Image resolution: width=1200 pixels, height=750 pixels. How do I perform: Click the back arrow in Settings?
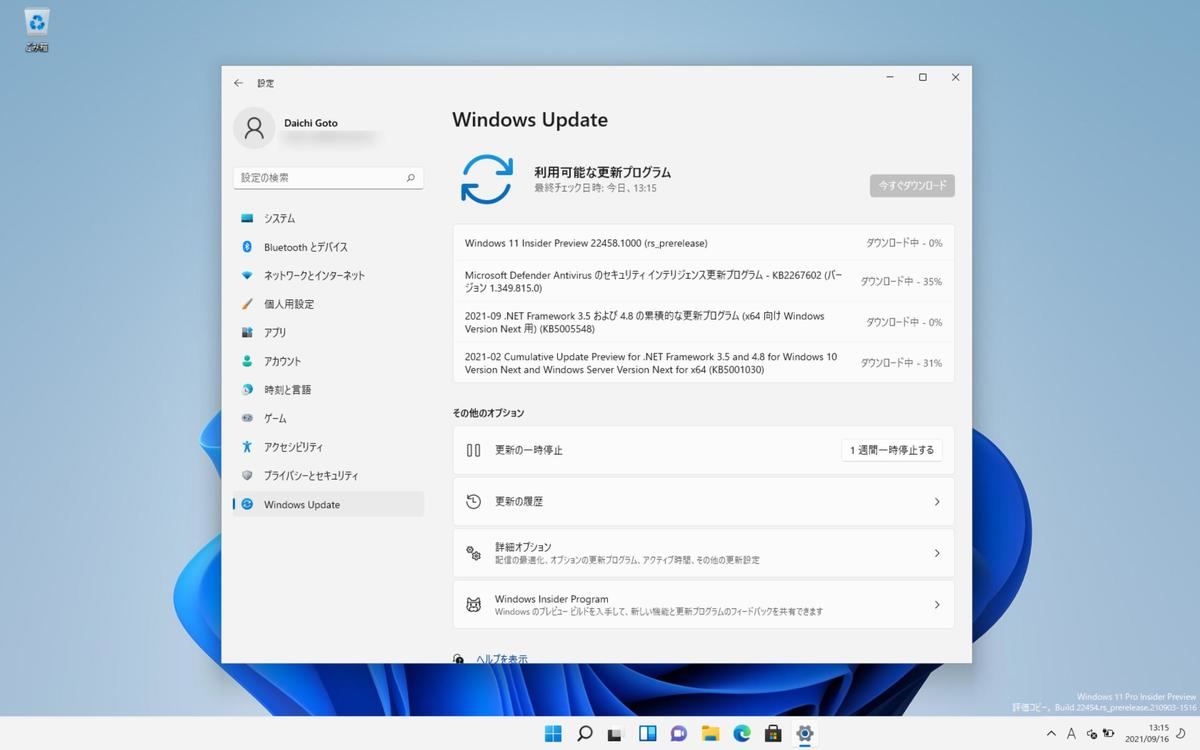238,83
